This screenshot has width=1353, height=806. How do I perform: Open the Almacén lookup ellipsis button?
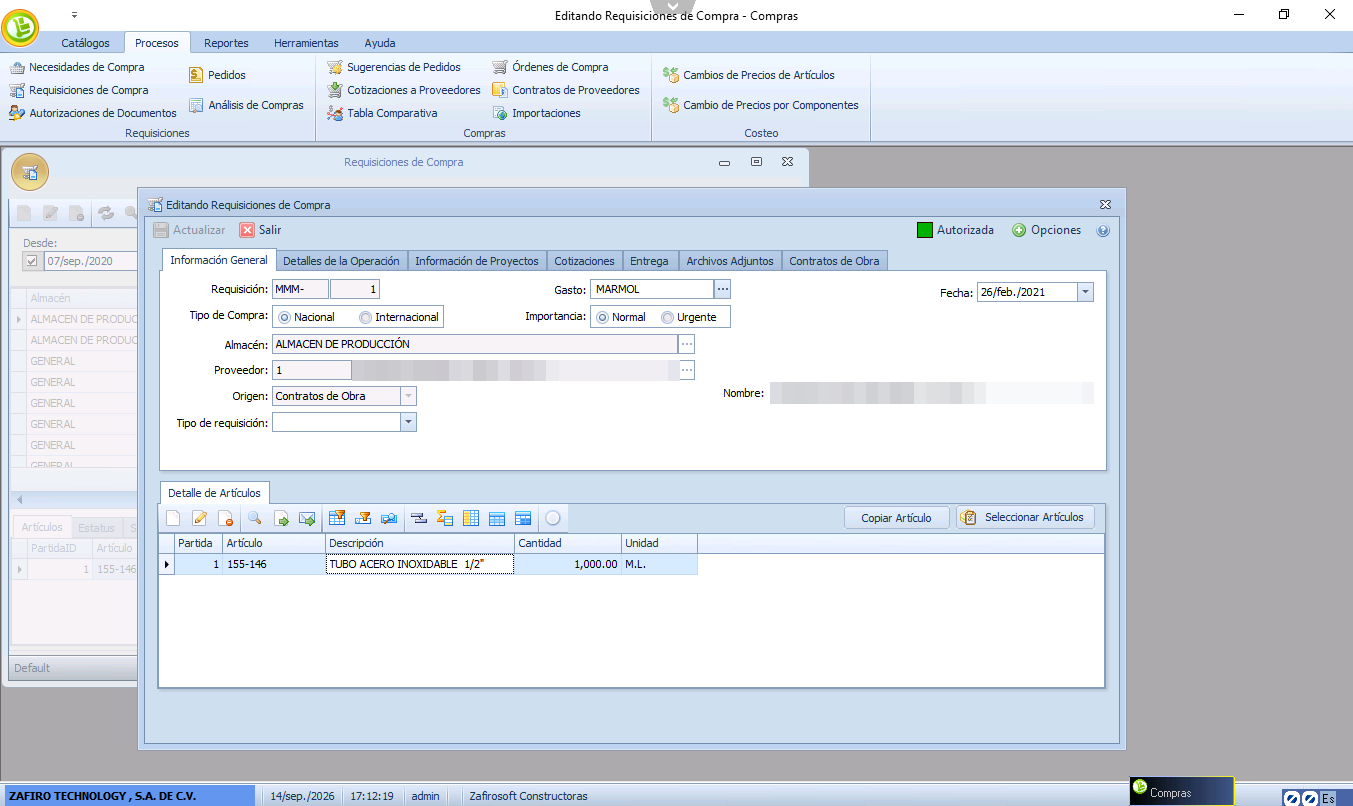coord(686,344)
